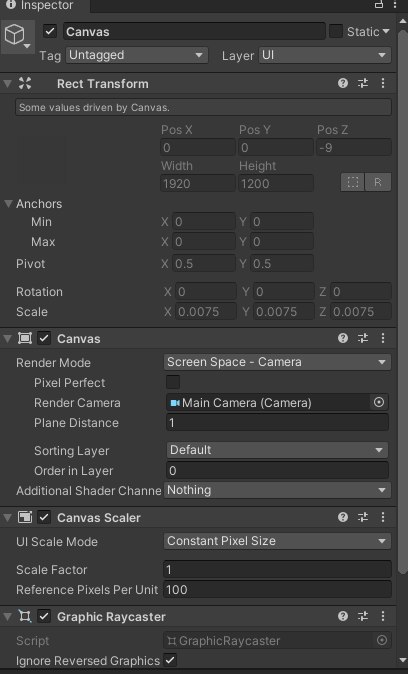
Task: Enable the Pixel Perfect checkbox
Action: pos(173,382)
